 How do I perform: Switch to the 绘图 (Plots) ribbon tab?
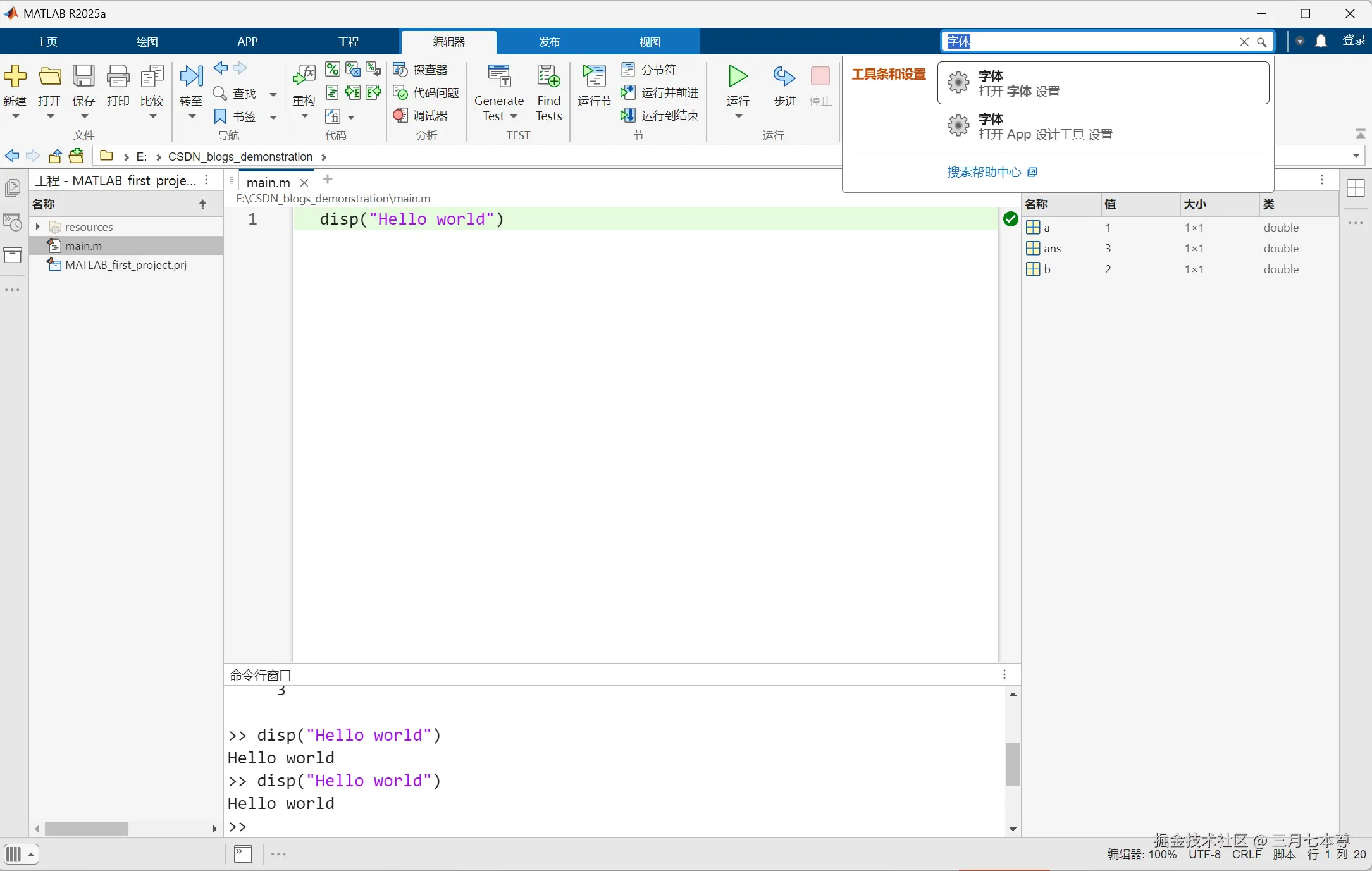point(147,42)
